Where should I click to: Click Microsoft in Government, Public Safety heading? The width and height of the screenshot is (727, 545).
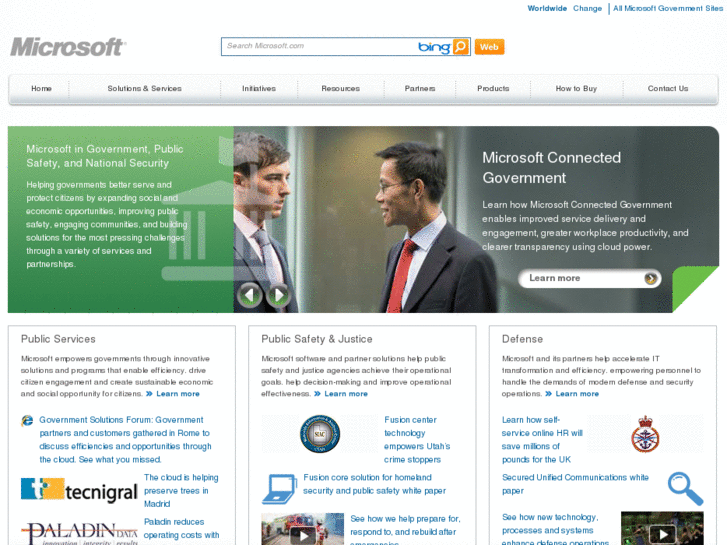pos(105,156)
